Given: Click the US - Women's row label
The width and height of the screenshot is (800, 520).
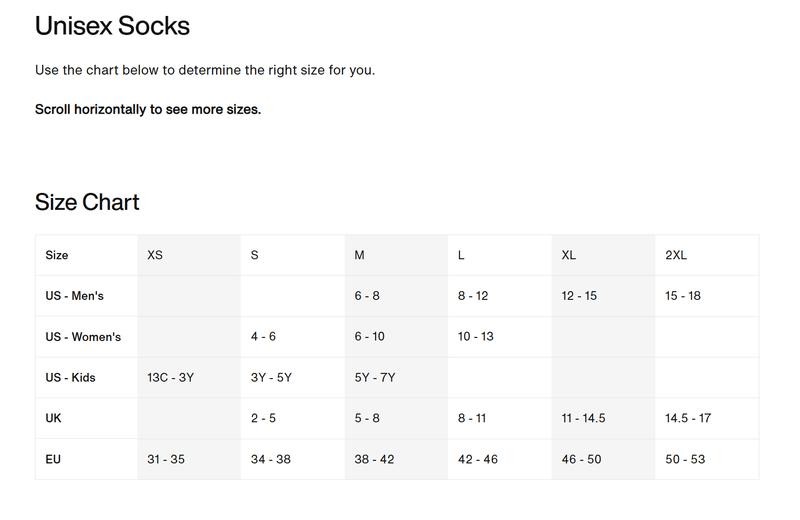Looking at the screenshot, I should pos(83,337).
